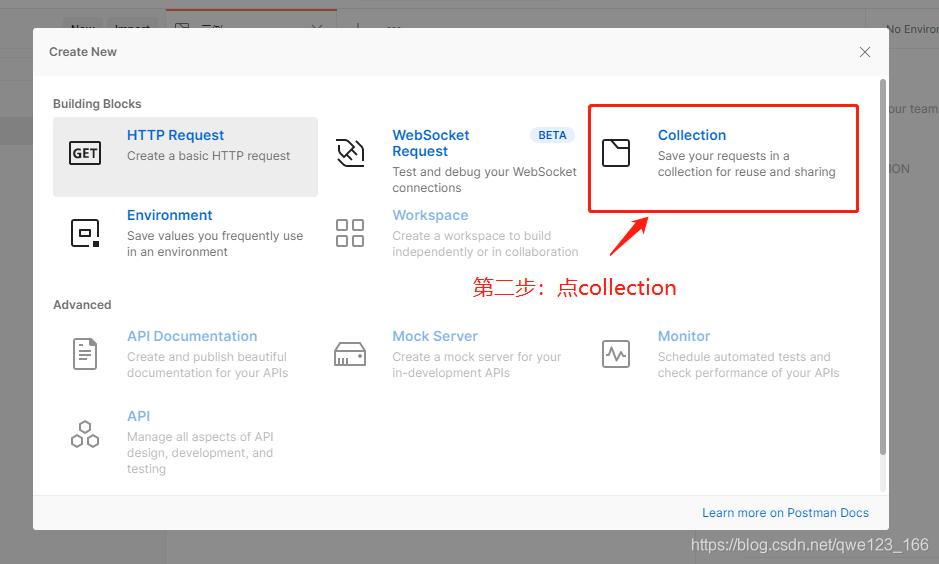Click the API hexagons icon
Screen dimensions: 939x564
coord(85,434)
